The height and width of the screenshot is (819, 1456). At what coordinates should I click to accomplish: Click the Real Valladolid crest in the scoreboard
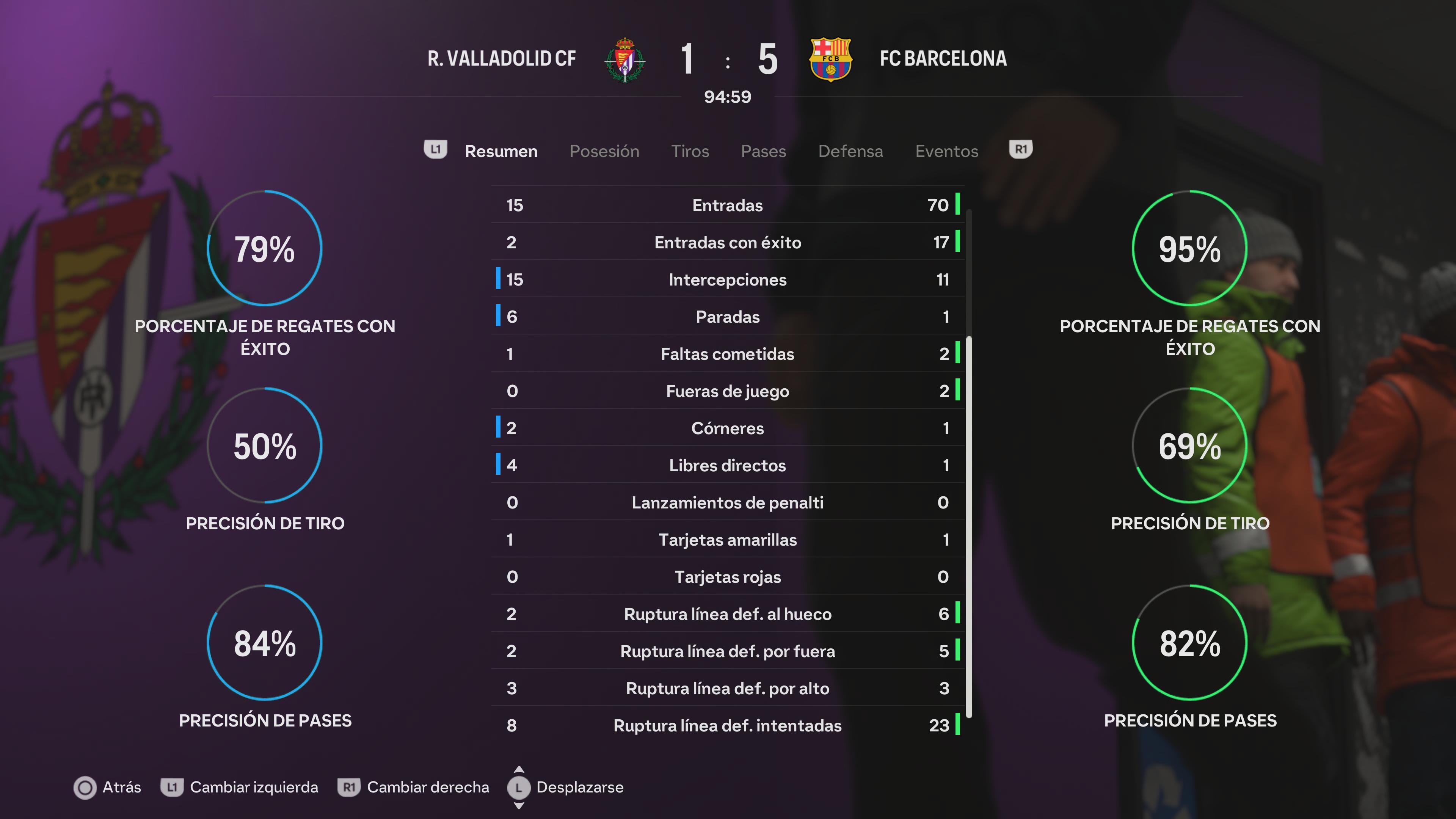click(624, 60)
